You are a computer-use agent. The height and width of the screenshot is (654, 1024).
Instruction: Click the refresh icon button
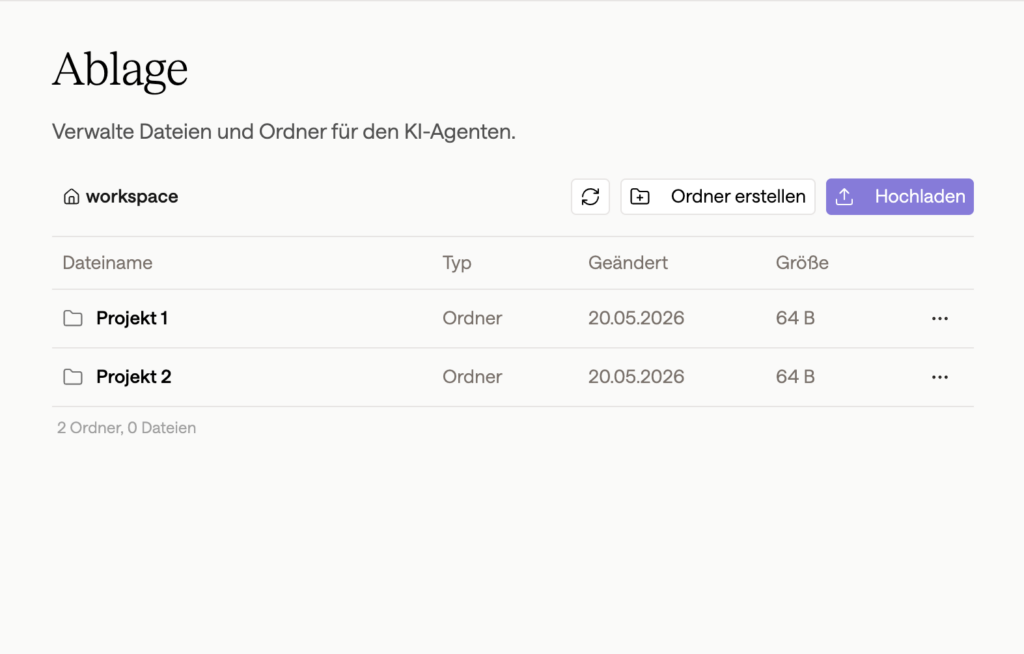(590, 197)
